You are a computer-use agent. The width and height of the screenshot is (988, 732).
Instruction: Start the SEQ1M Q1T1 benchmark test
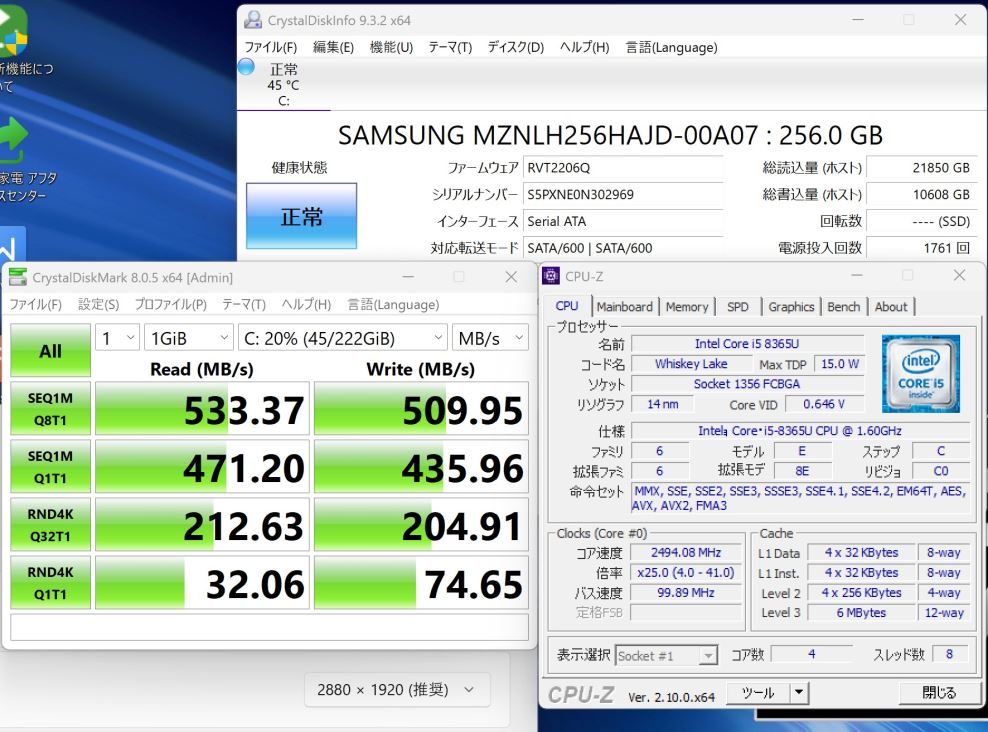tap(50, 467)
